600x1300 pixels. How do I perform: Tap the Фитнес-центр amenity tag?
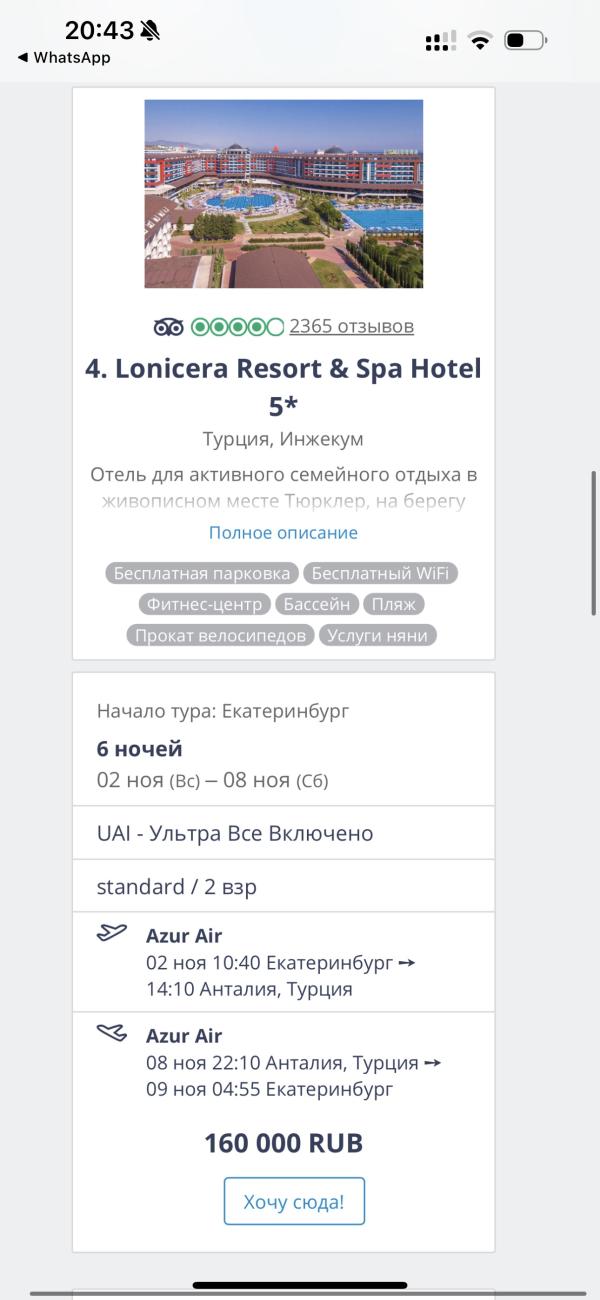click(x=204, y=604)
